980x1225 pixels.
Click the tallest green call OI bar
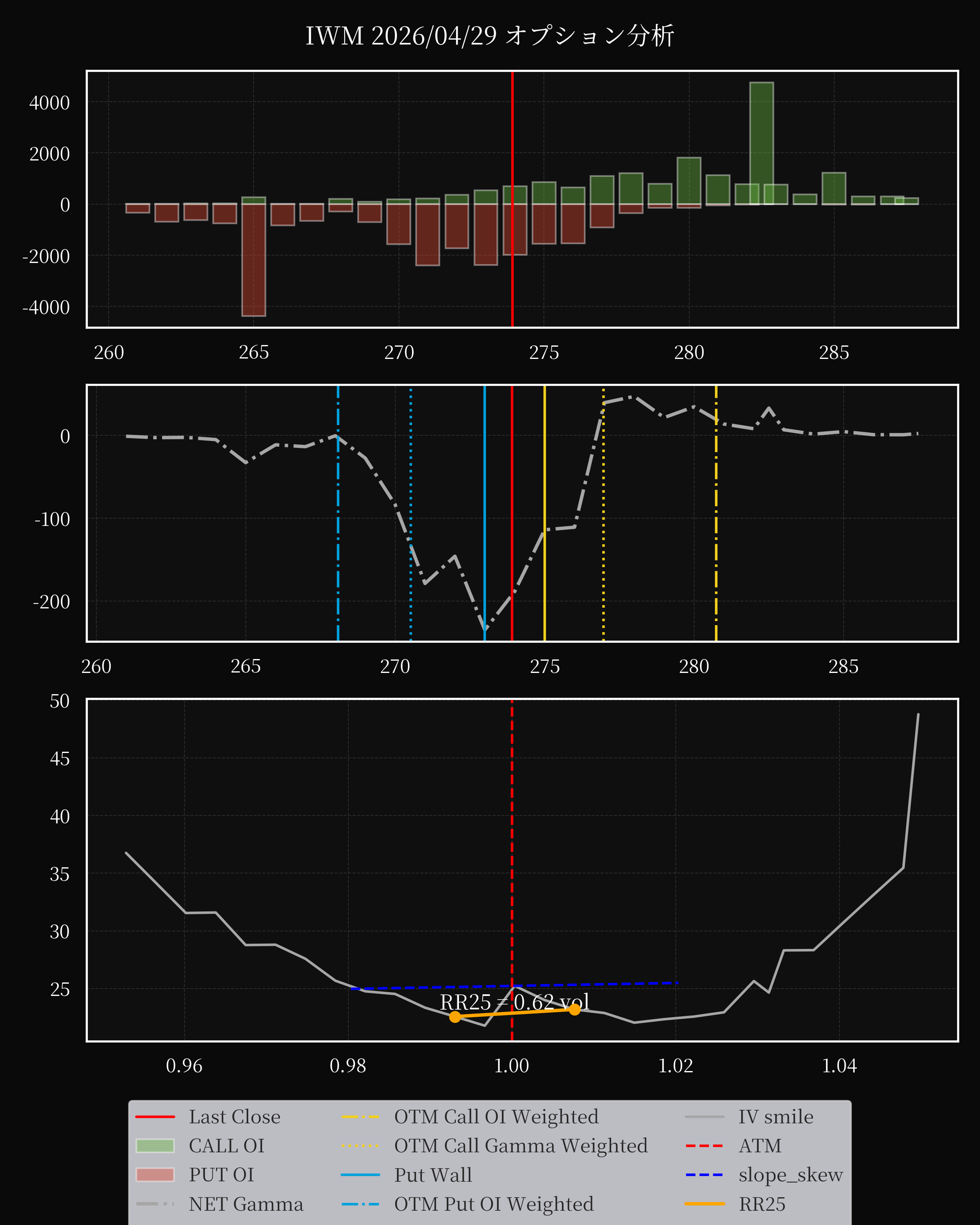coord(761,143)
